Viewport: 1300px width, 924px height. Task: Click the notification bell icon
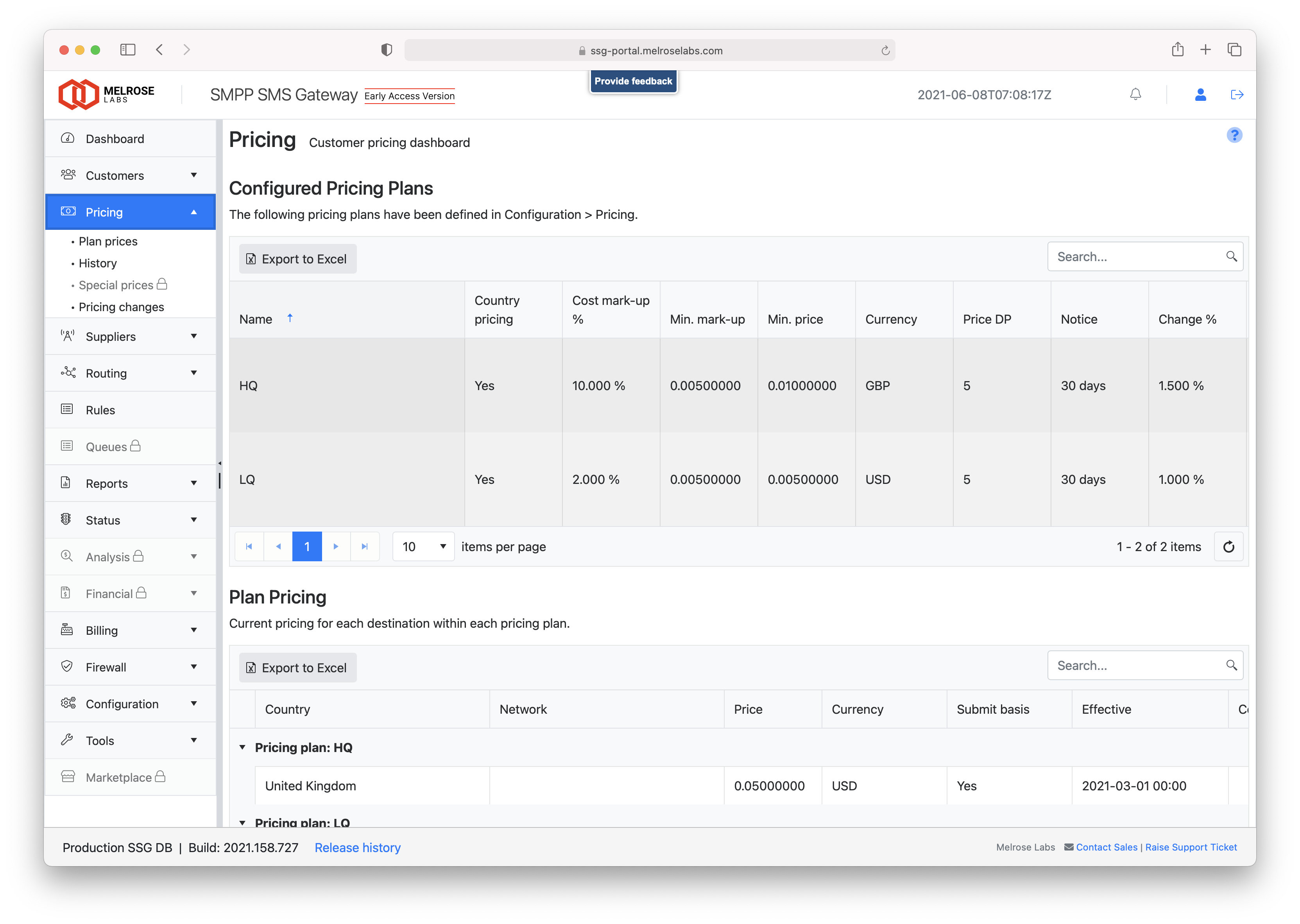1135,95
